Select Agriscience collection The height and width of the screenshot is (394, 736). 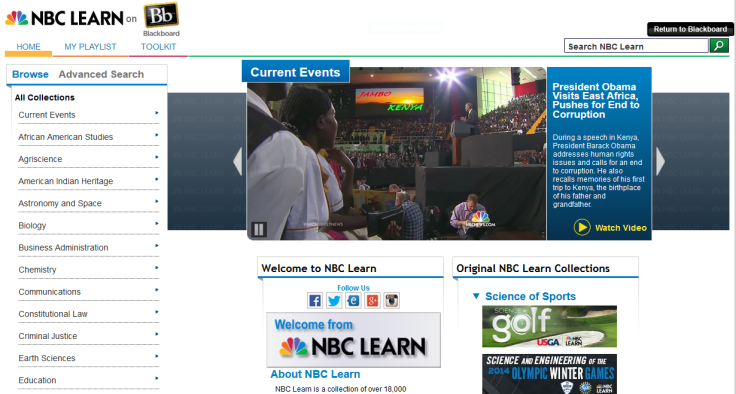point(40,159)
